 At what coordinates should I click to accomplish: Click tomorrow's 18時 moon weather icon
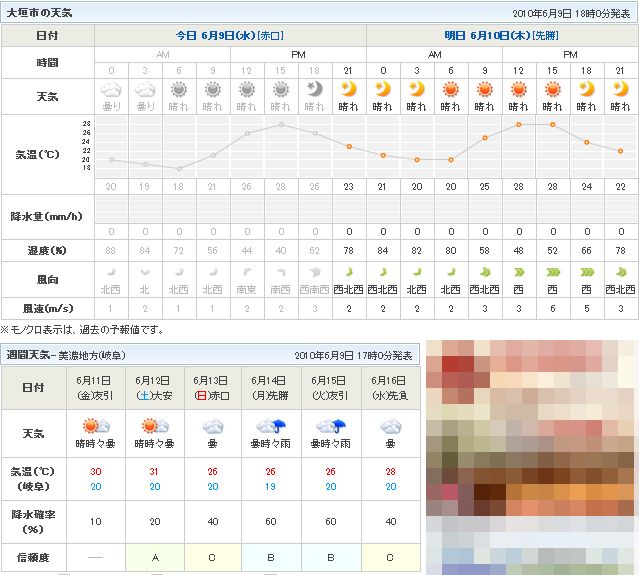pos(587,89)
